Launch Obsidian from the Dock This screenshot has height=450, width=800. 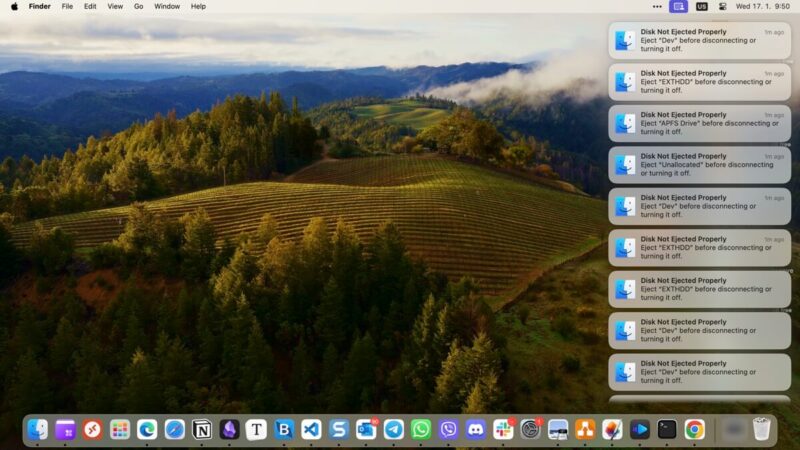tap(229, 430)
